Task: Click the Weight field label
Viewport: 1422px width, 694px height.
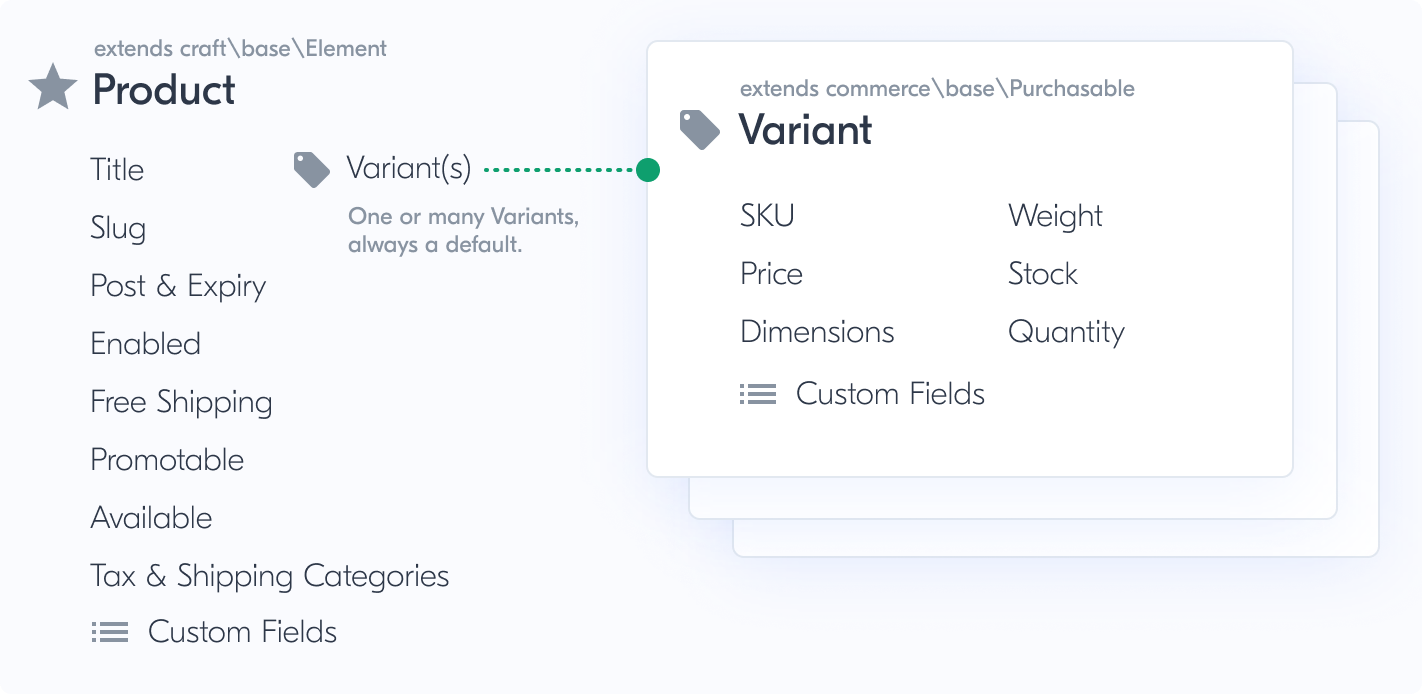Action: 1055,216
